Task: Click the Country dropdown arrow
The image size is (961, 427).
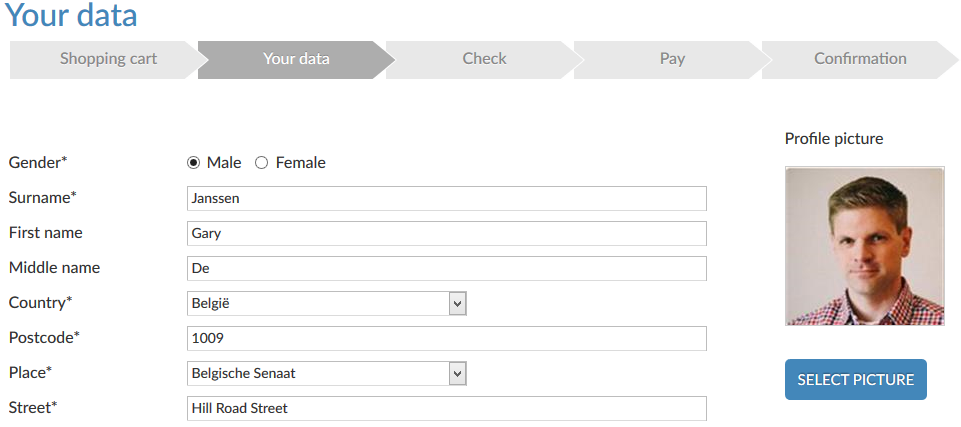Action: tap(457, 303)
